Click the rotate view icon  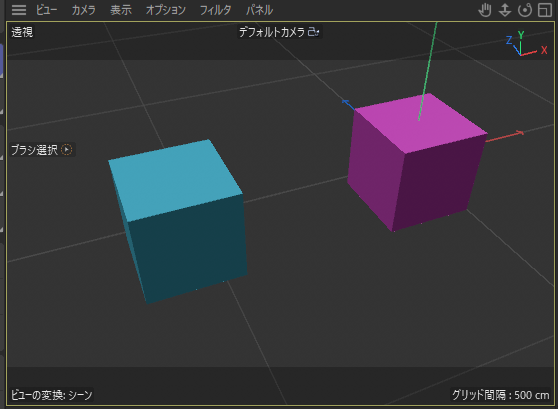(525, 10)
